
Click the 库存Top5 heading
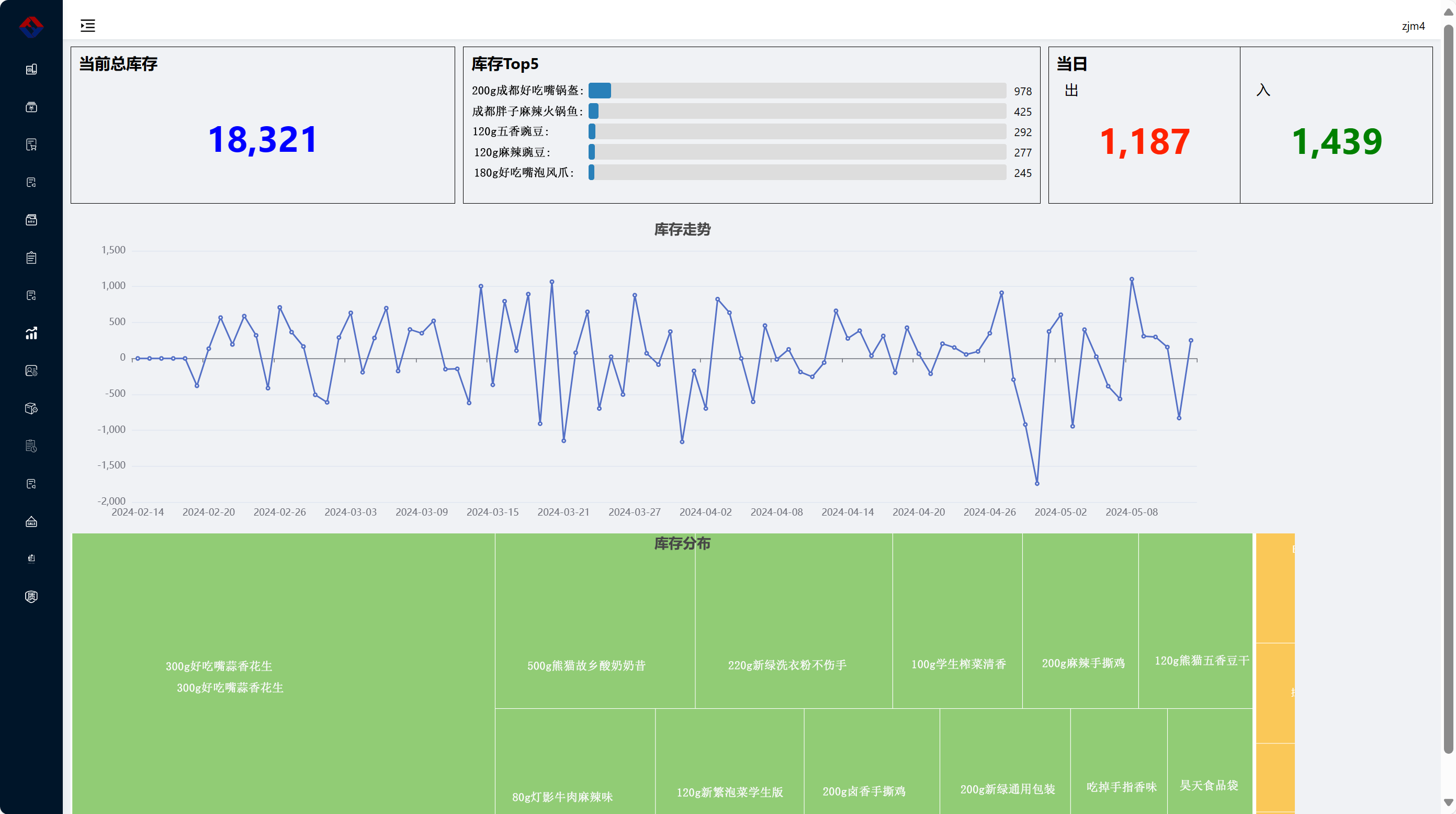[x=505, y=64]
